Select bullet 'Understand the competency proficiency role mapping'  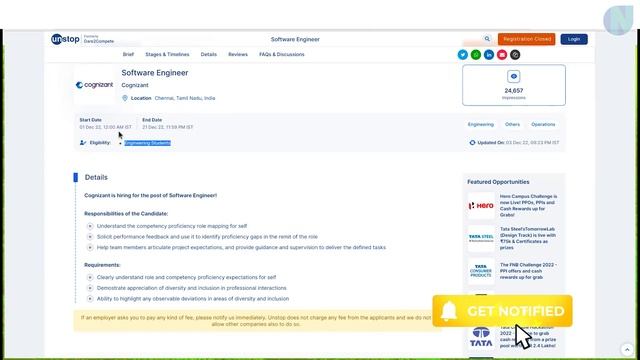coord(172,226)
